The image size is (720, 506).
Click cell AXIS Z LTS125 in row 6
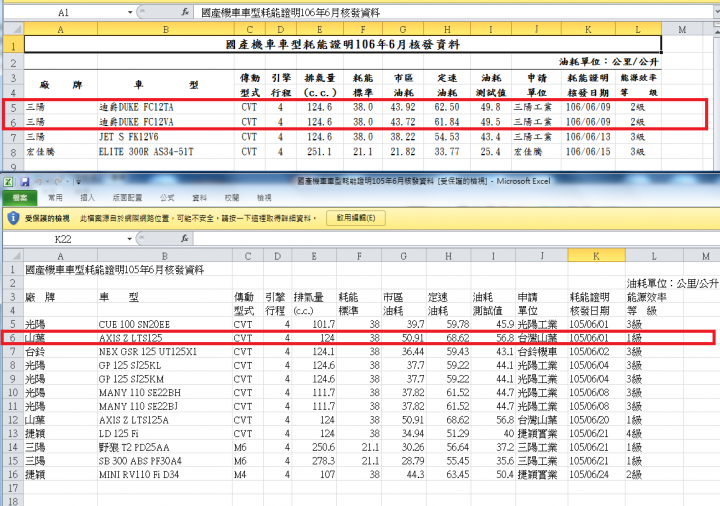pyautogui.click(x=165, y=338)
